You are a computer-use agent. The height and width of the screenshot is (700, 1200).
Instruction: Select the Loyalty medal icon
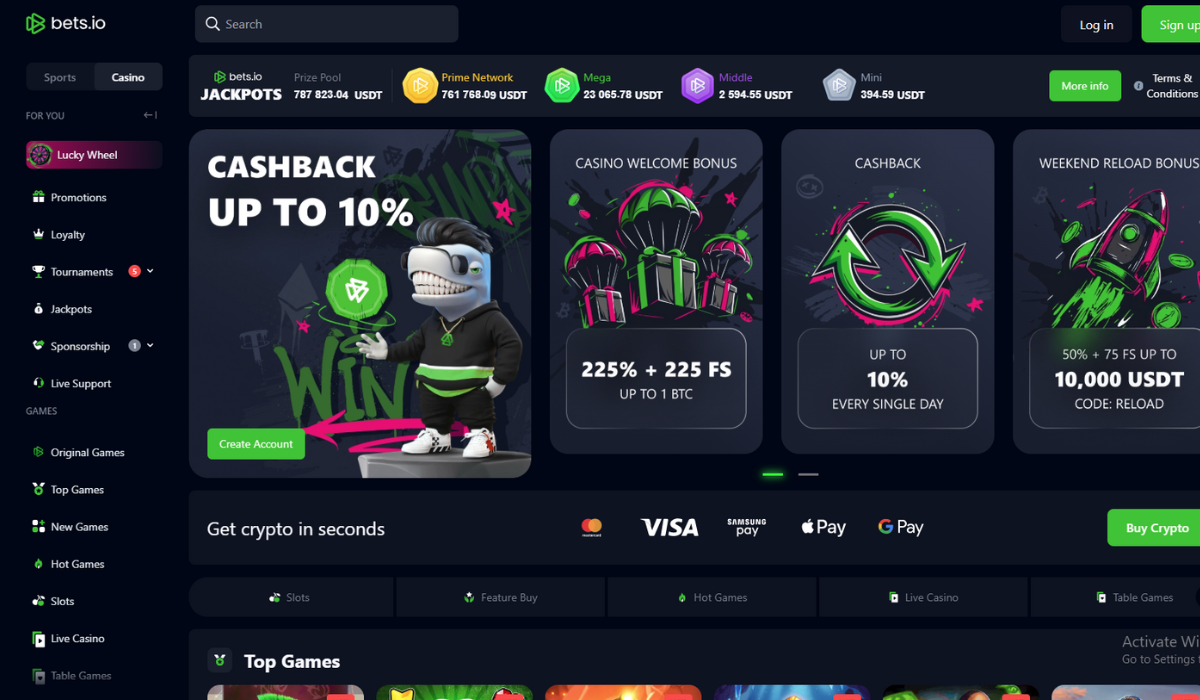click(x=38, y=234)
